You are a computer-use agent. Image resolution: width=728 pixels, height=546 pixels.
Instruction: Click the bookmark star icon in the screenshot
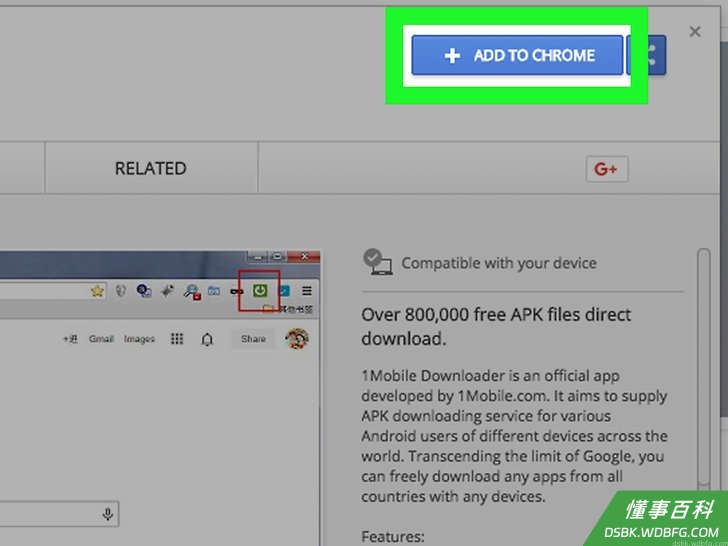pyautogui.click(x=97, y=291)
